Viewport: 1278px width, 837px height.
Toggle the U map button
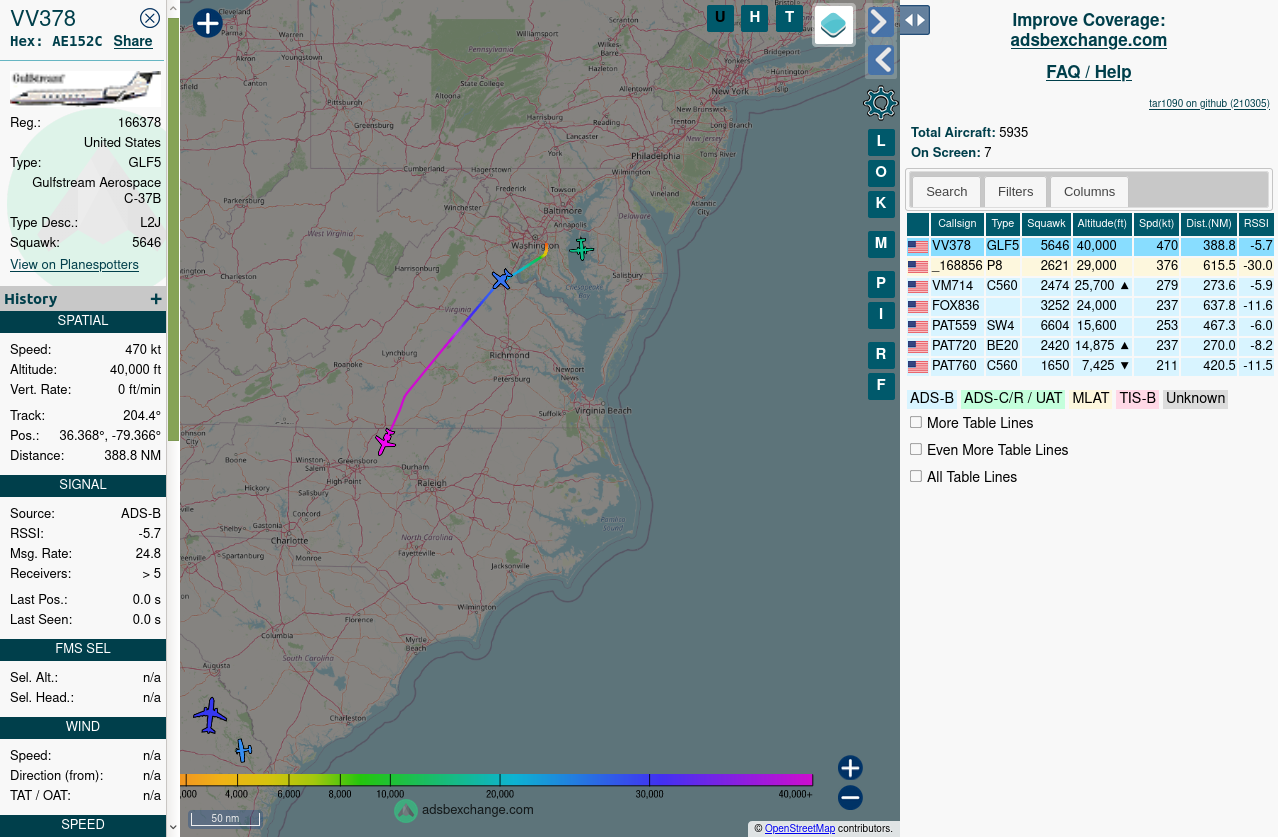(720, 17)
